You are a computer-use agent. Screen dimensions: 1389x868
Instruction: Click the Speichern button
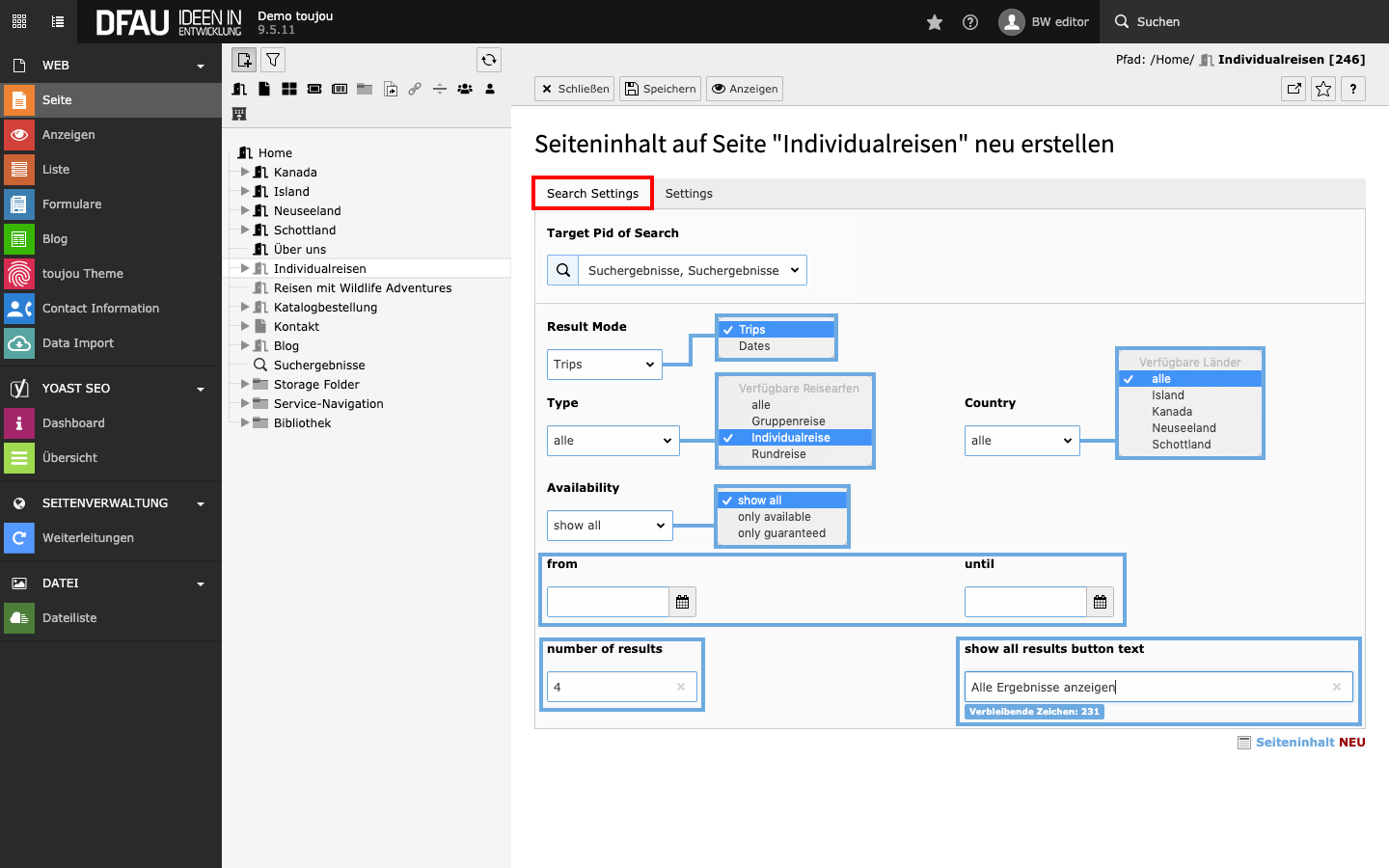click(660, 89)
